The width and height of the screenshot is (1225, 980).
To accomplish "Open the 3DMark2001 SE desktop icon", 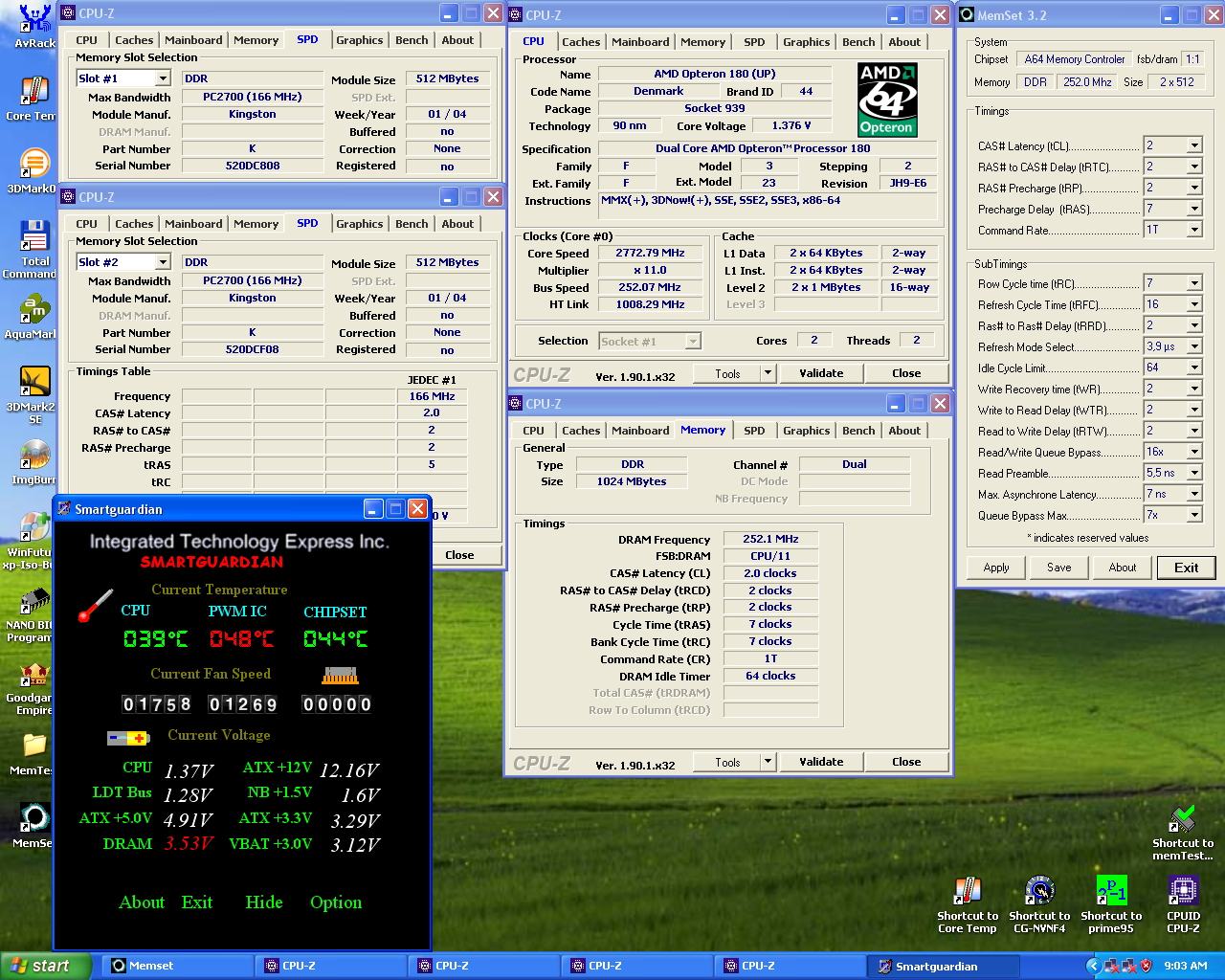I will tap(33, 395).
